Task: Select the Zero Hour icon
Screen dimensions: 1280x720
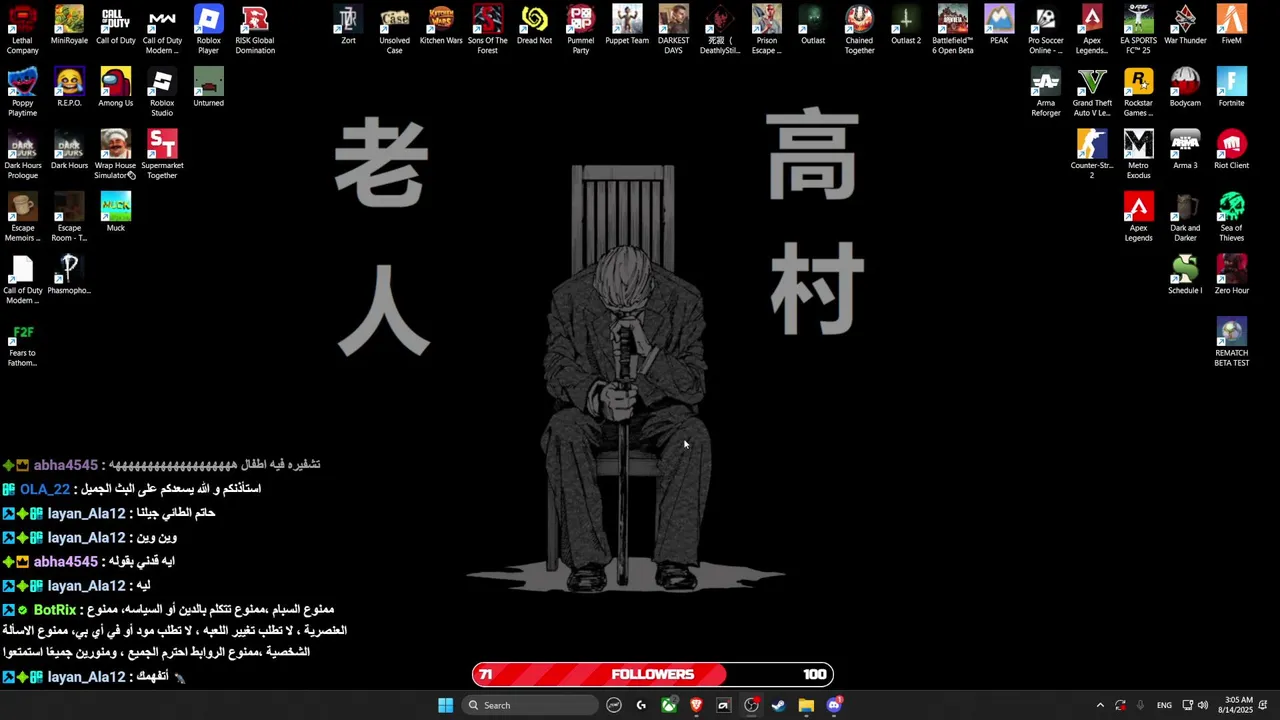Action: coord(1231,276)
